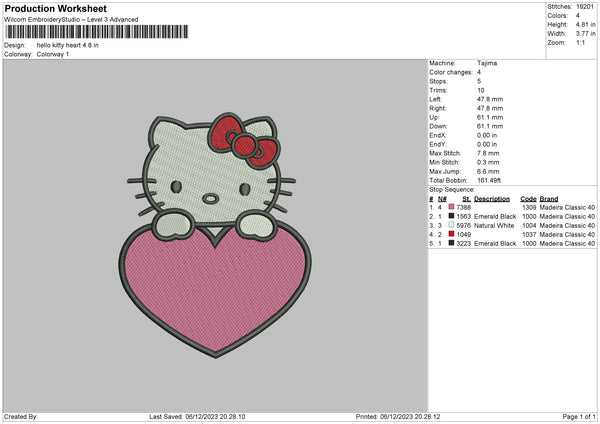Click the barcode under the worksheet title

(97, 32)
